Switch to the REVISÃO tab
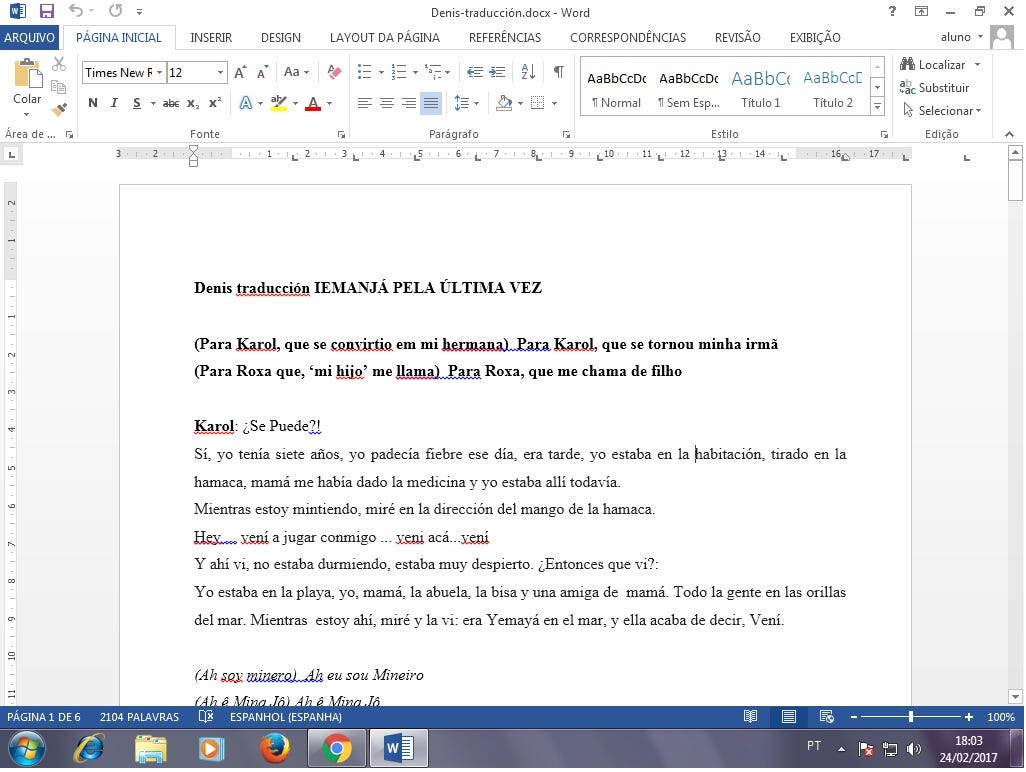Viewport: 1026px width, 772px height. (x=737, y=37)
